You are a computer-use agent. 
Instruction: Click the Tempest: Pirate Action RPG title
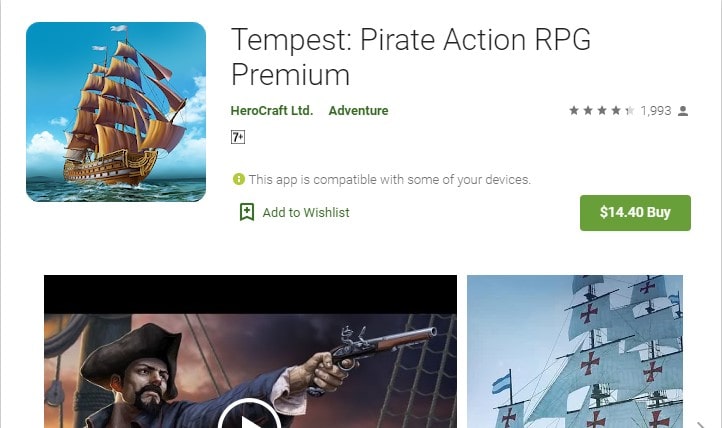(411, 40)
